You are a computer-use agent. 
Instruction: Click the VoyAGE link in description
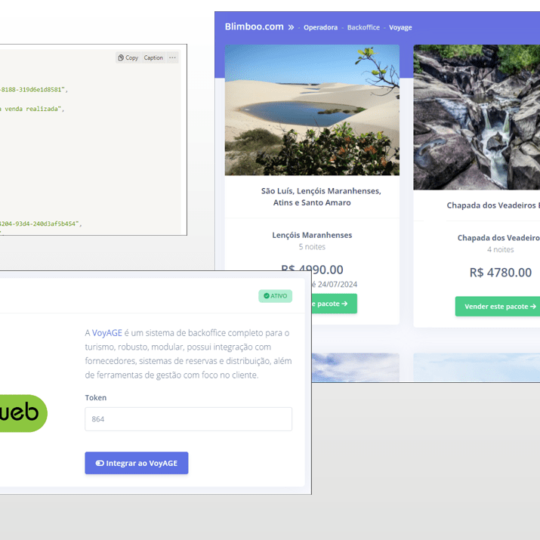107,333
